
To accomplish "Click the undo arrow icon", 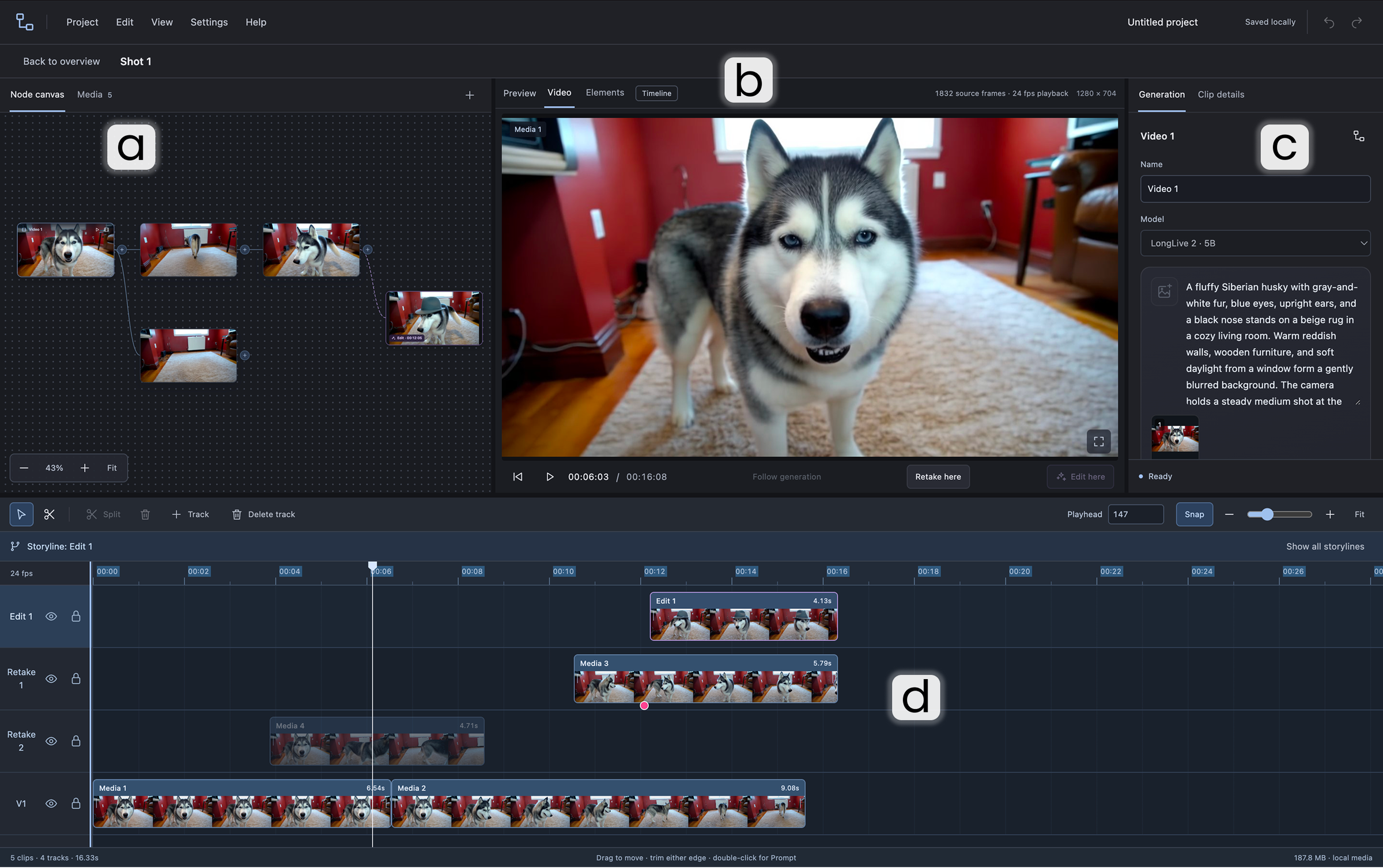I will click(1329, 22).
